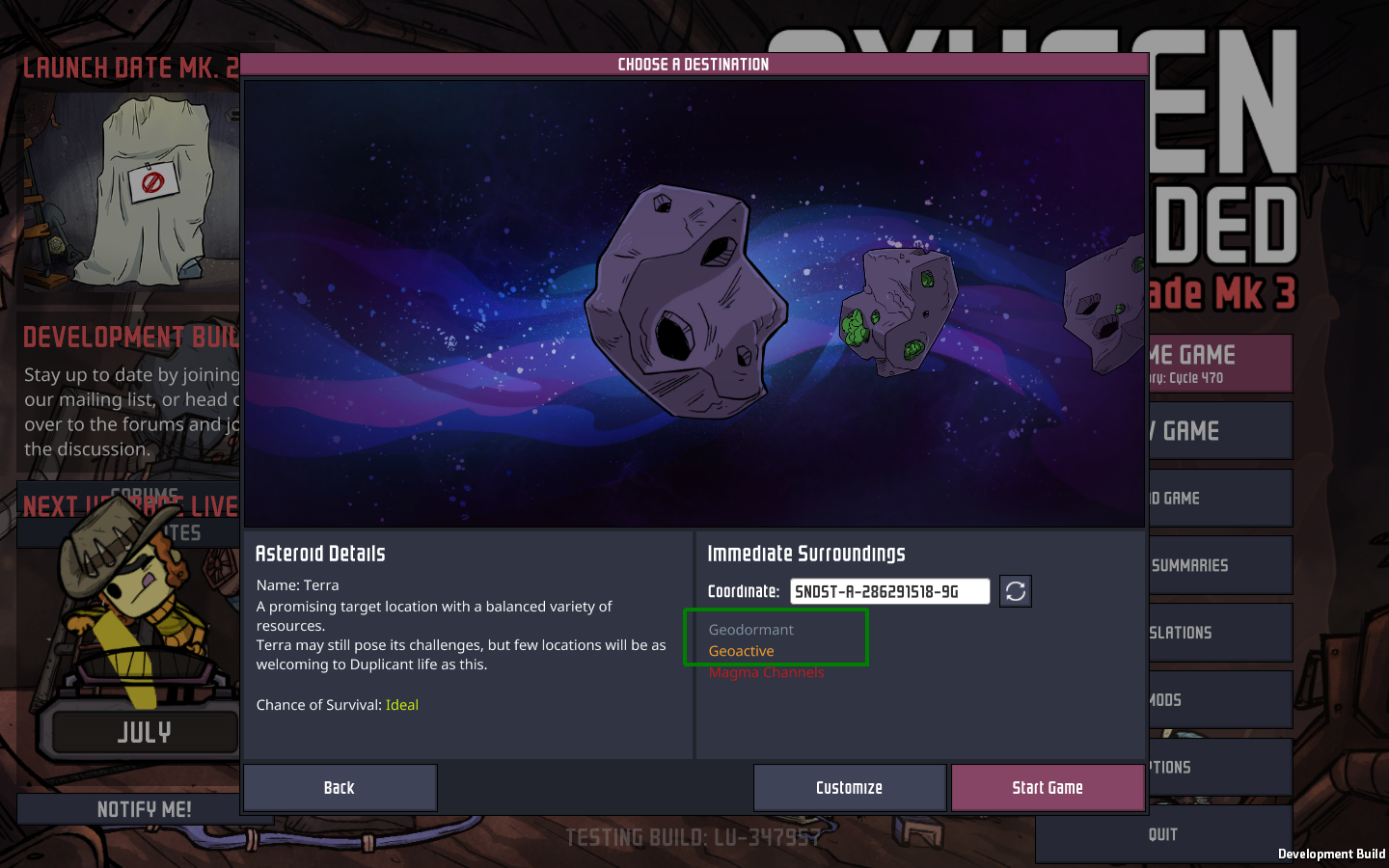Click the Notify Me! button

click(x=145, y=809)
